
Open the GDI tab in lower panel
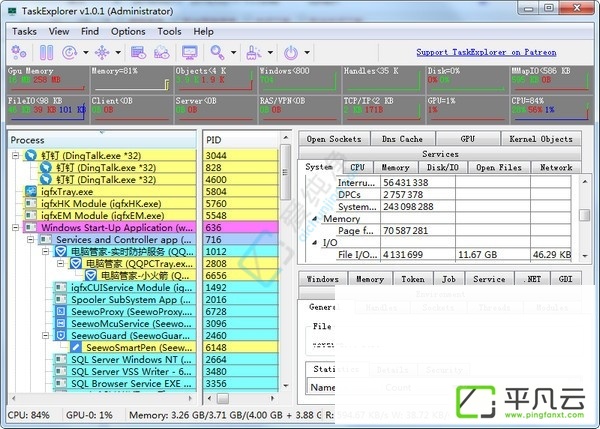566,279
